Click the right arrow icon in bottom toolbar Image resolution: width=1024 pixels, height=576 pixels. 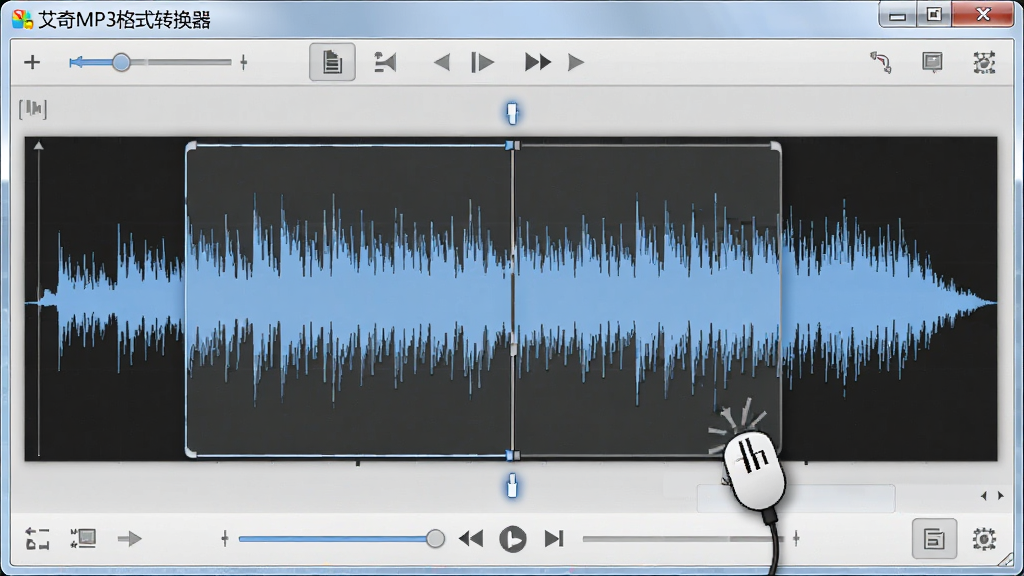pos(129,539)
